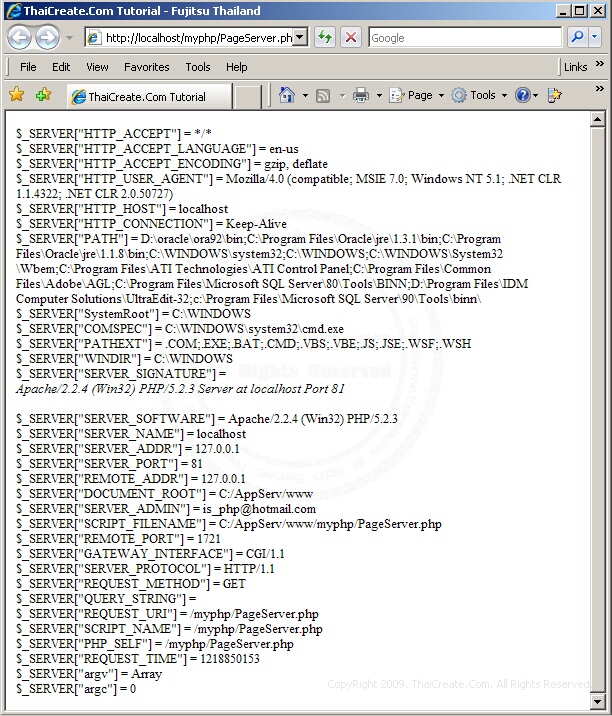
Task: Click the Back navigation arrow
Action: (19, 37)
